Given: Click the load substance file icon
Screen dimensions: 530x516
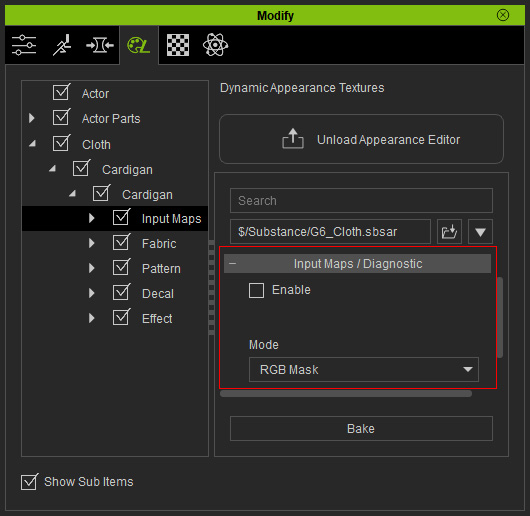Looking at the screenshot, I should [449, 231].
